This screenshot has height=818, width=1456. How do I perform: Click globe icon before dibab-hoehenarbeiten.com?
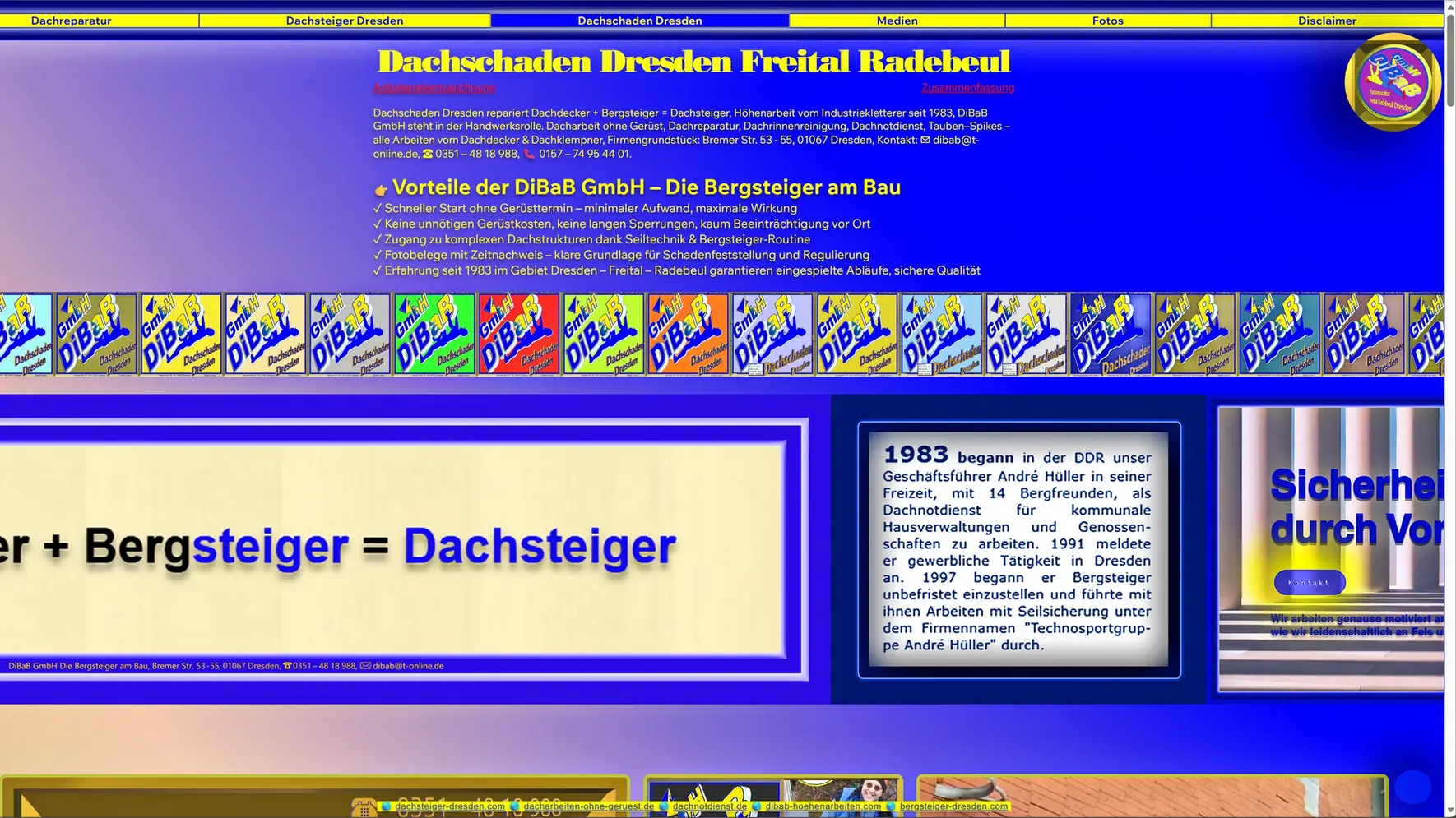[757, 806]
